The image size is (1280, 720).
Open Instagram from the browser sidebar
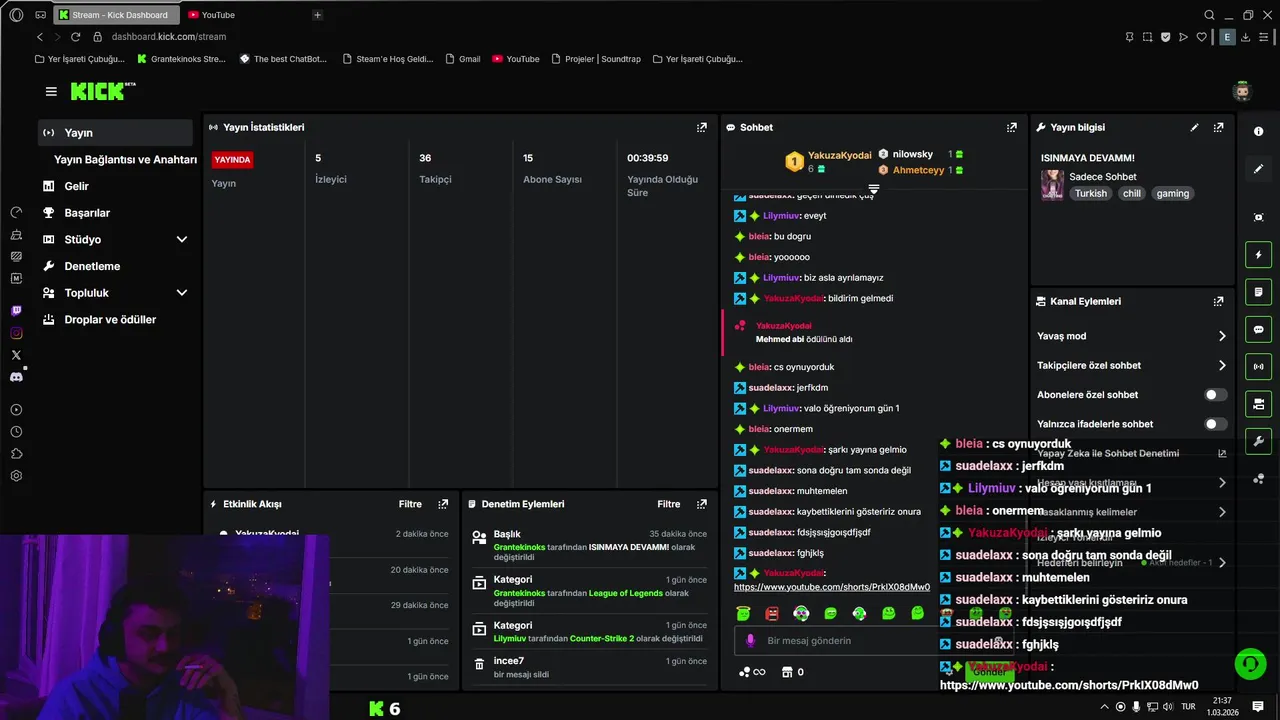(x=16, y=333)
